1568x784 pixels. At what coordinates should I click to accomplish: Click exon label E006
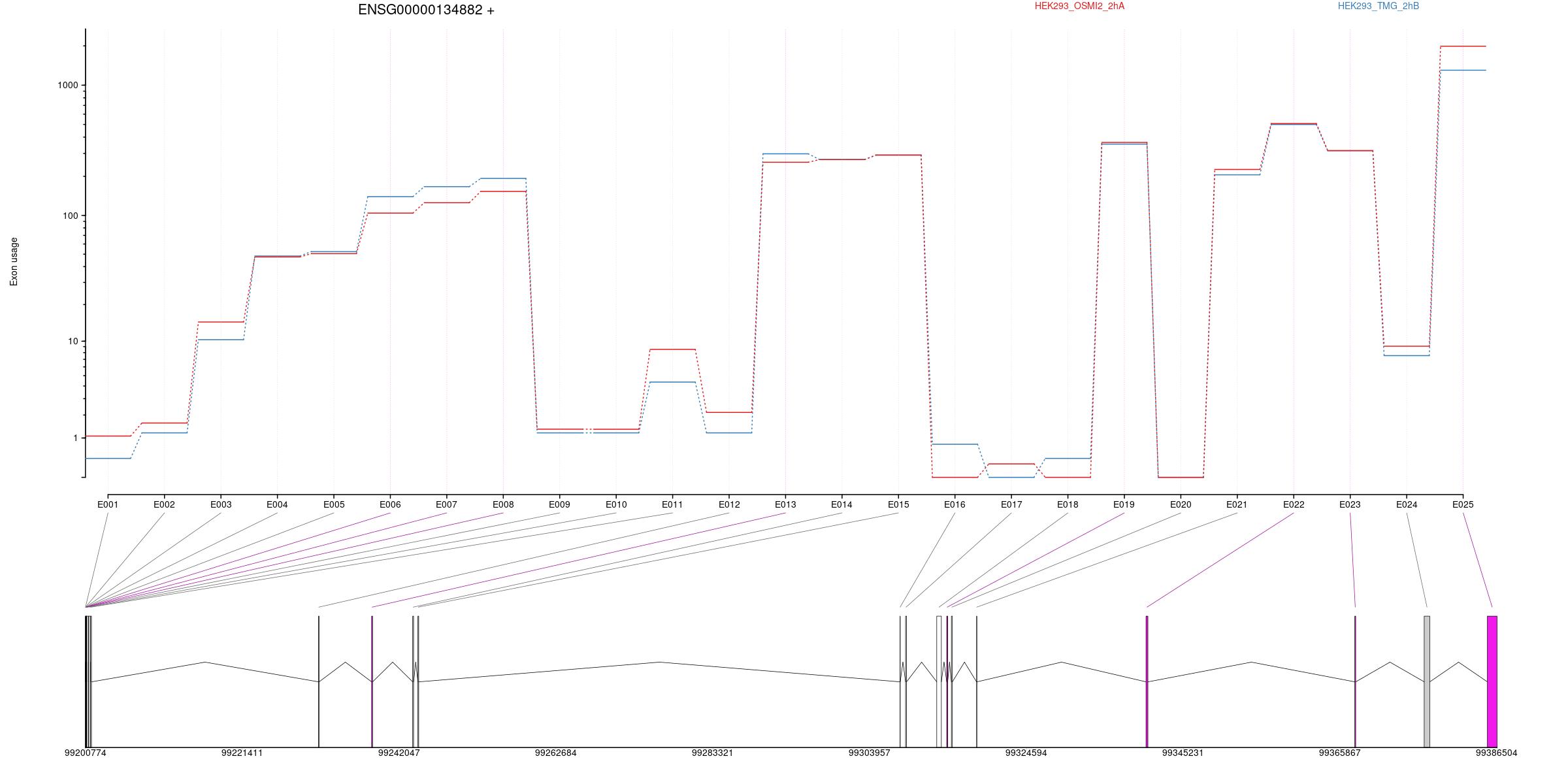(x=390, y=504)
